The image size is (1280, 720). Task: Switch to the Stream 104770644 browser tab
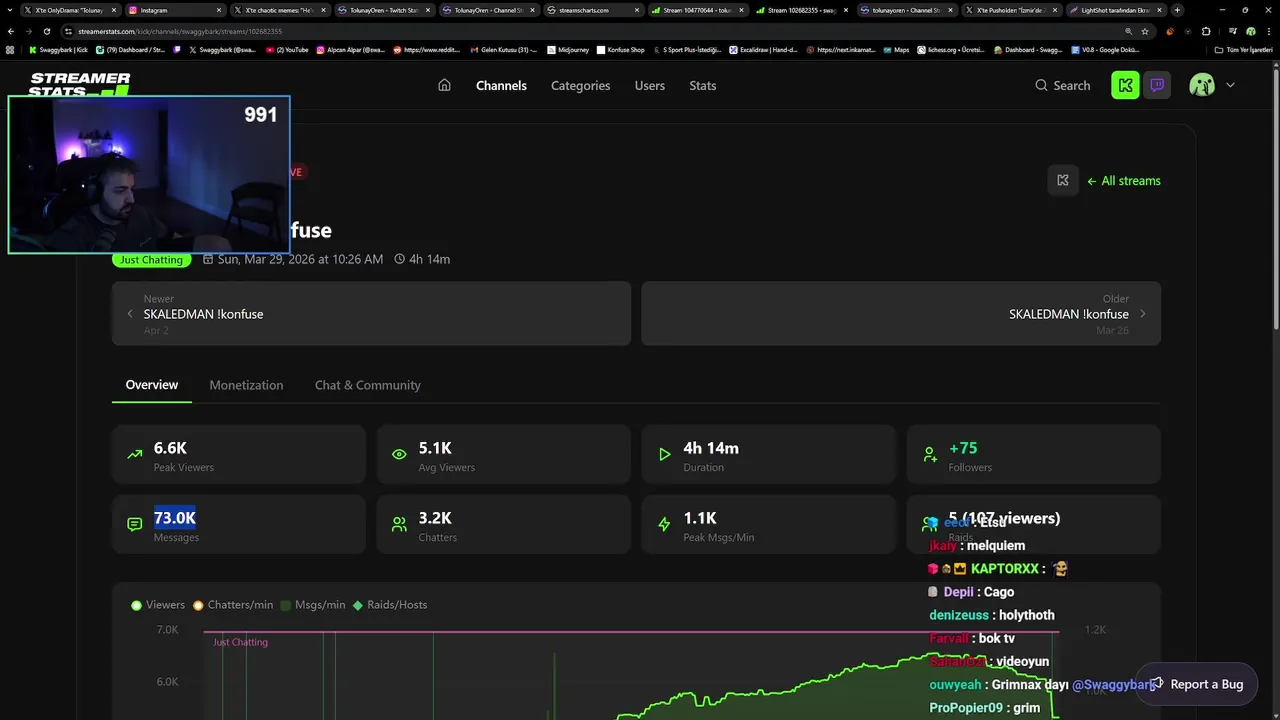(x=696, y=10)
